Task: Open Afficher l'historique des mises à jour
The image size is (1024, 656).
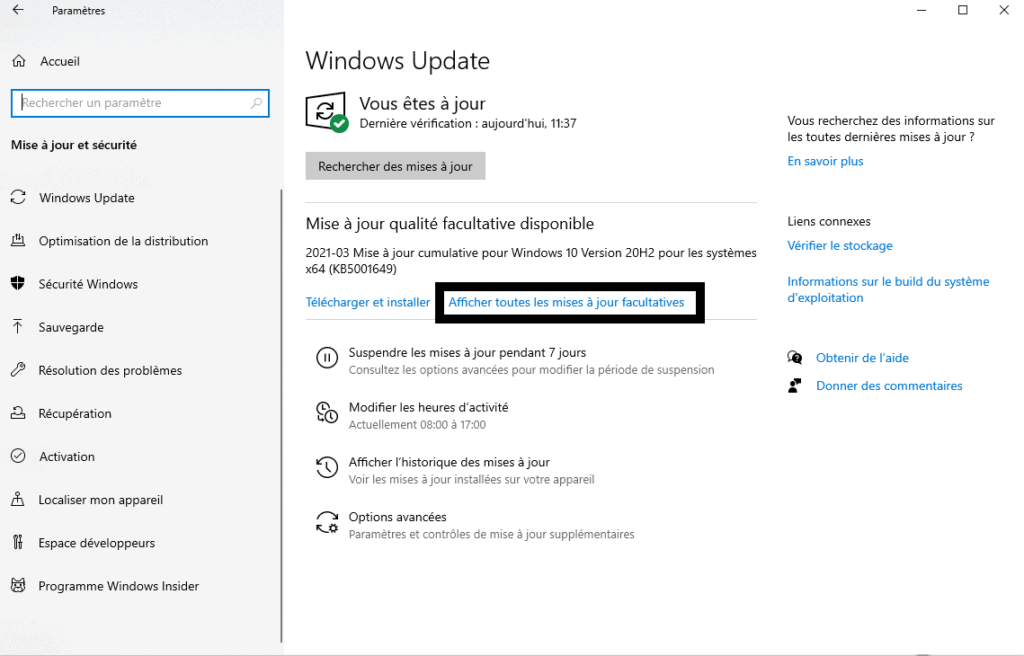Action: 449,462
